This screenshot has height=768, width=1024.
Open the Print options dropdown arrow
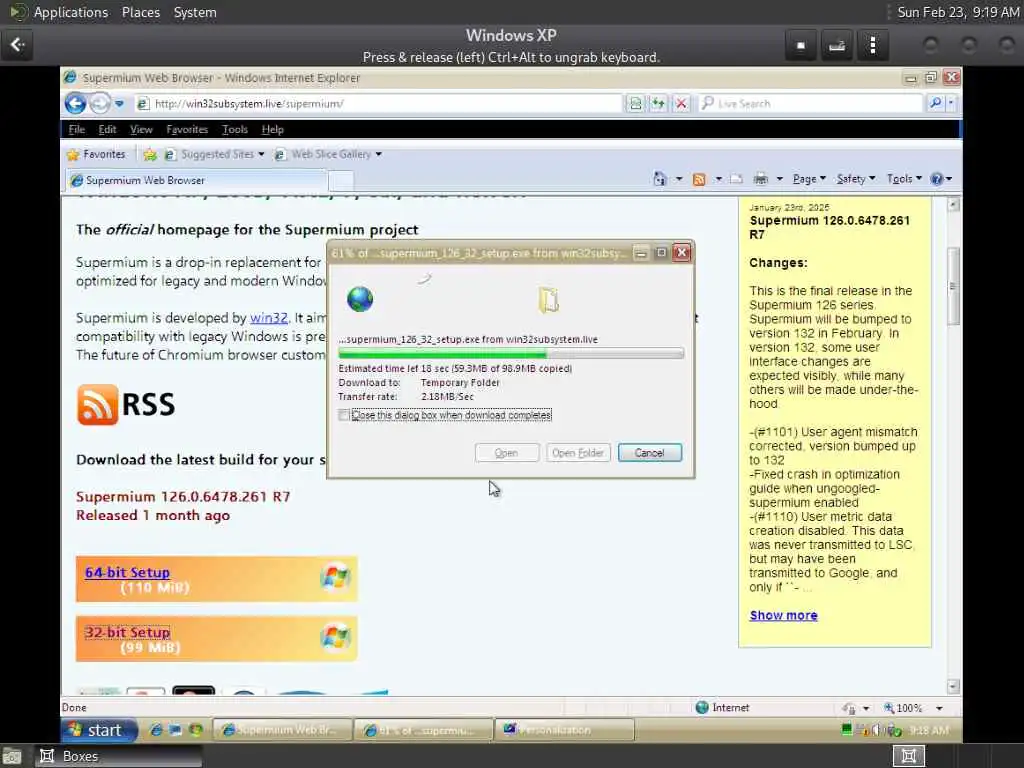point(779,179)
